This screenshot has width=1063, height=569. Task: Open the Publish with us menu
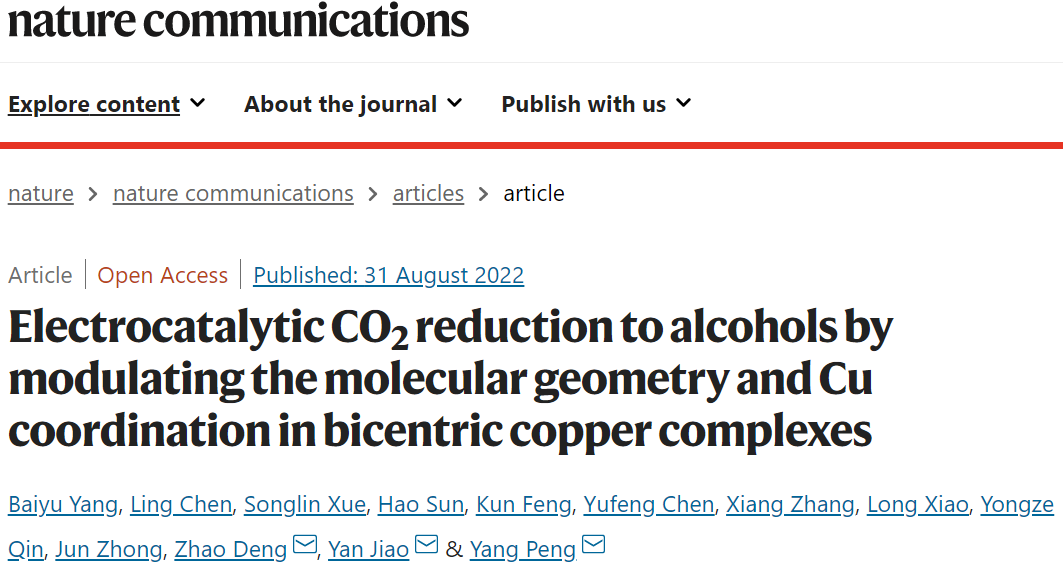click(x=584, y=104)
